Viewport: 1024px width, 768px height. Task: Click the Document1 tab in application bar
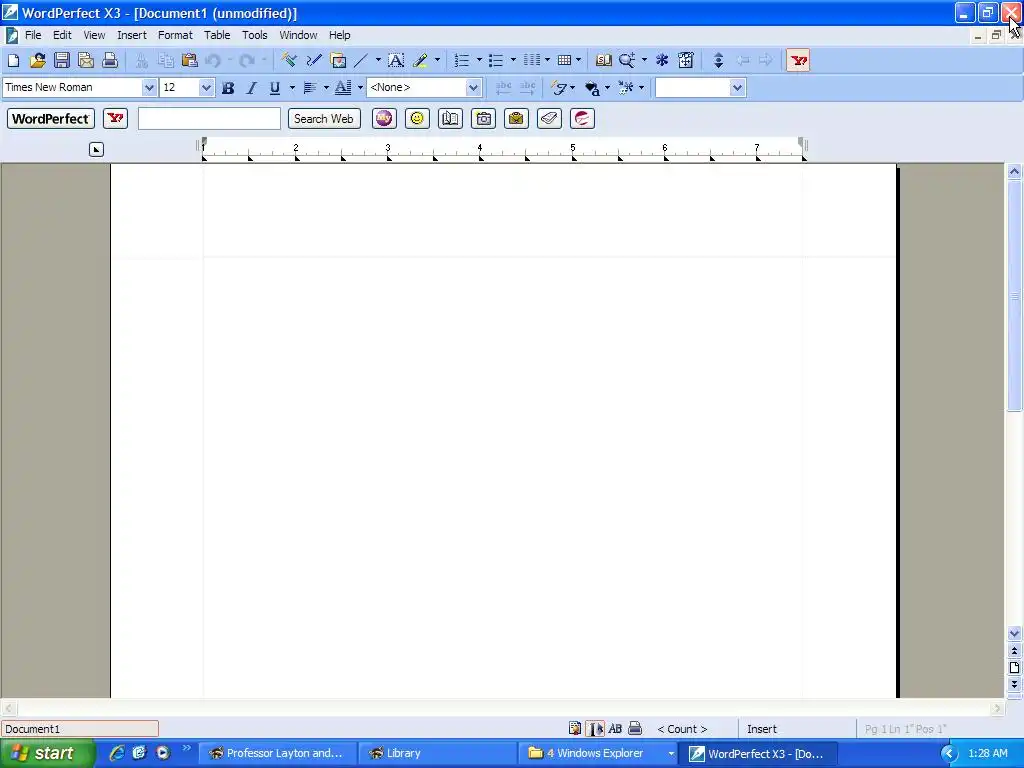pyautogui.click(x=80, y=729)
